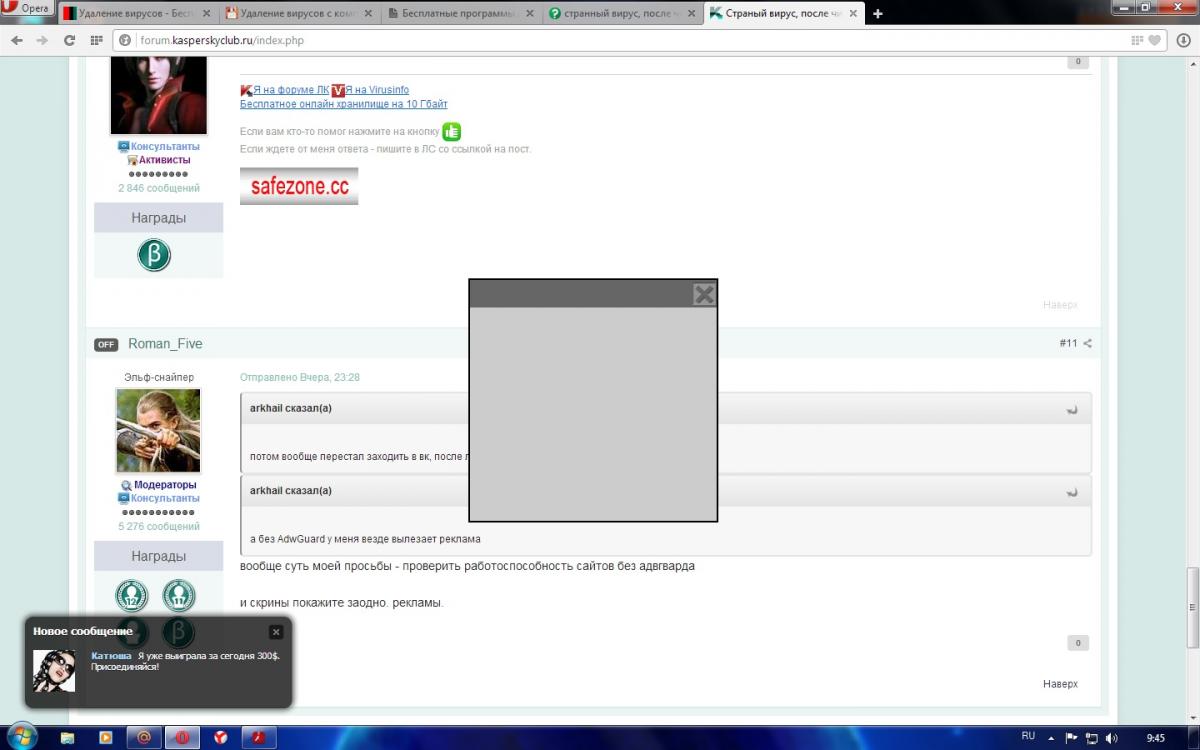Image resolution: width=1200 pixels, height=750 pixels.
Task: Open Action Center flag tray icon
Action: pyautogui.click(x=1072, y=738)
